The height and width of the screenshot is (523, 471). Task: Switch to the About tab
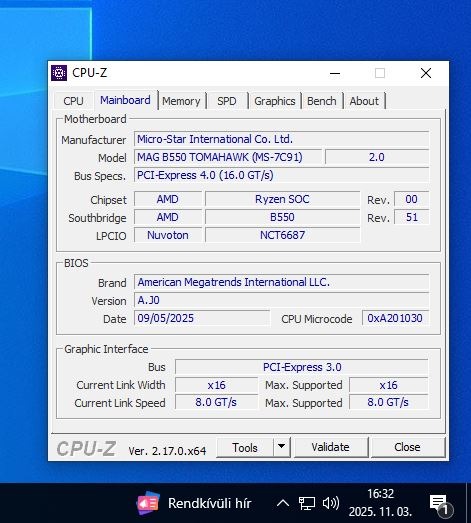point(364,101)
